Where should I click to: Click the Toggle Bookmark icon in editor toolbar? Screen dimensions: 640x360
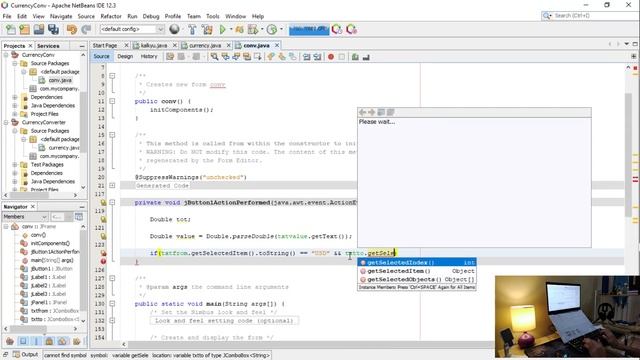293,57
